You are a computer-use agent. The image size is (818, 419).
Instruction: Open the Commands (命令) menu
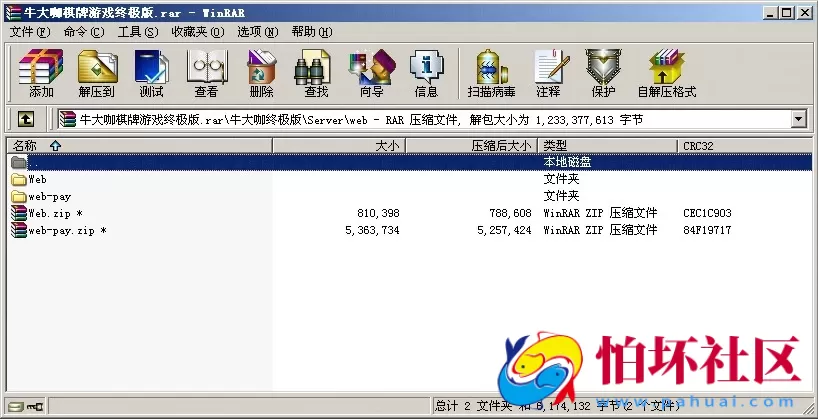coord(84,32)
